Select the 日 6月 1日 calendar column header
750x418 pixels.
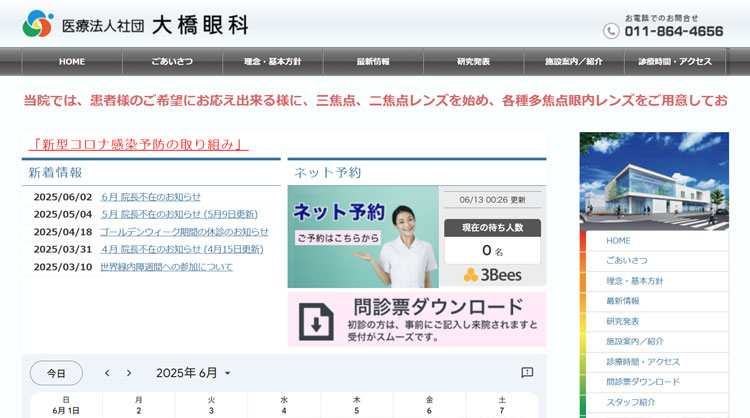[66, 405]
